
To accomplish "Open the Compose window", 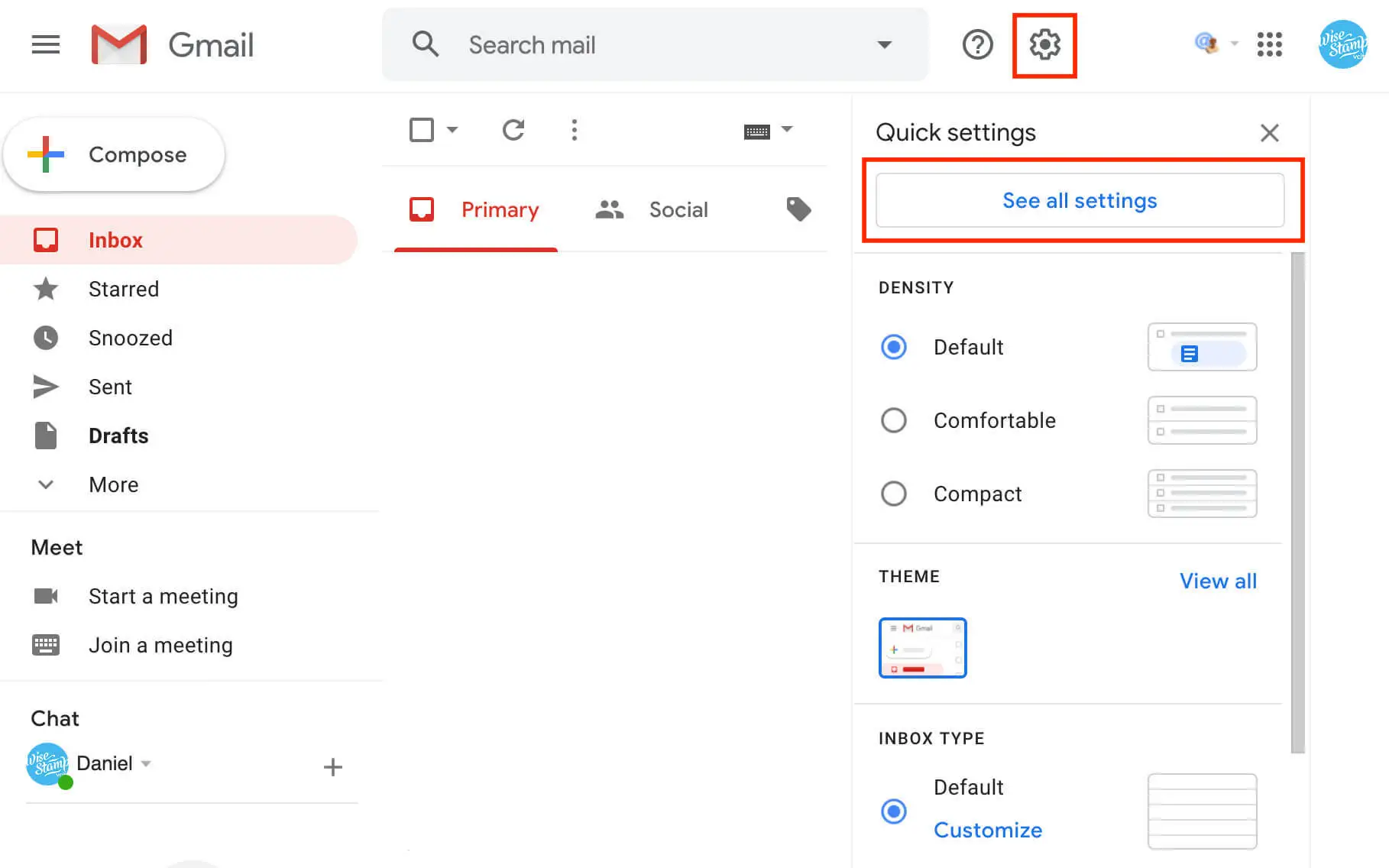I will pos(113,154).
